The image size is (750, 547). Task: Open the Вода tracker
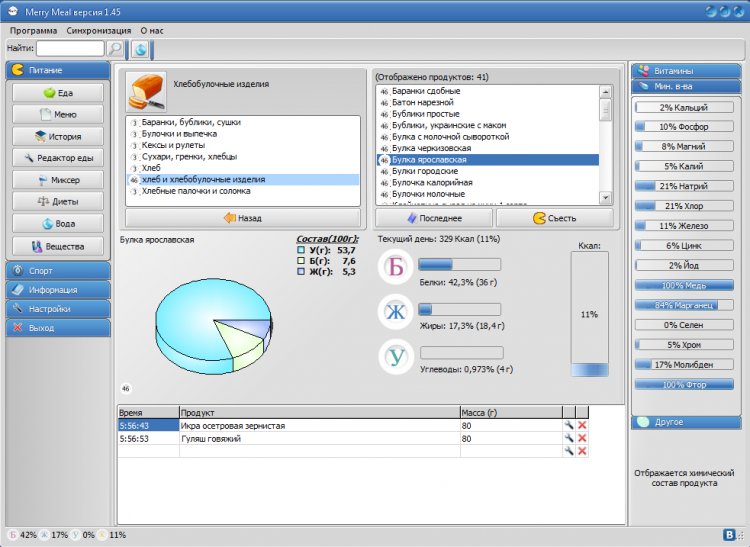click(58, 224)
